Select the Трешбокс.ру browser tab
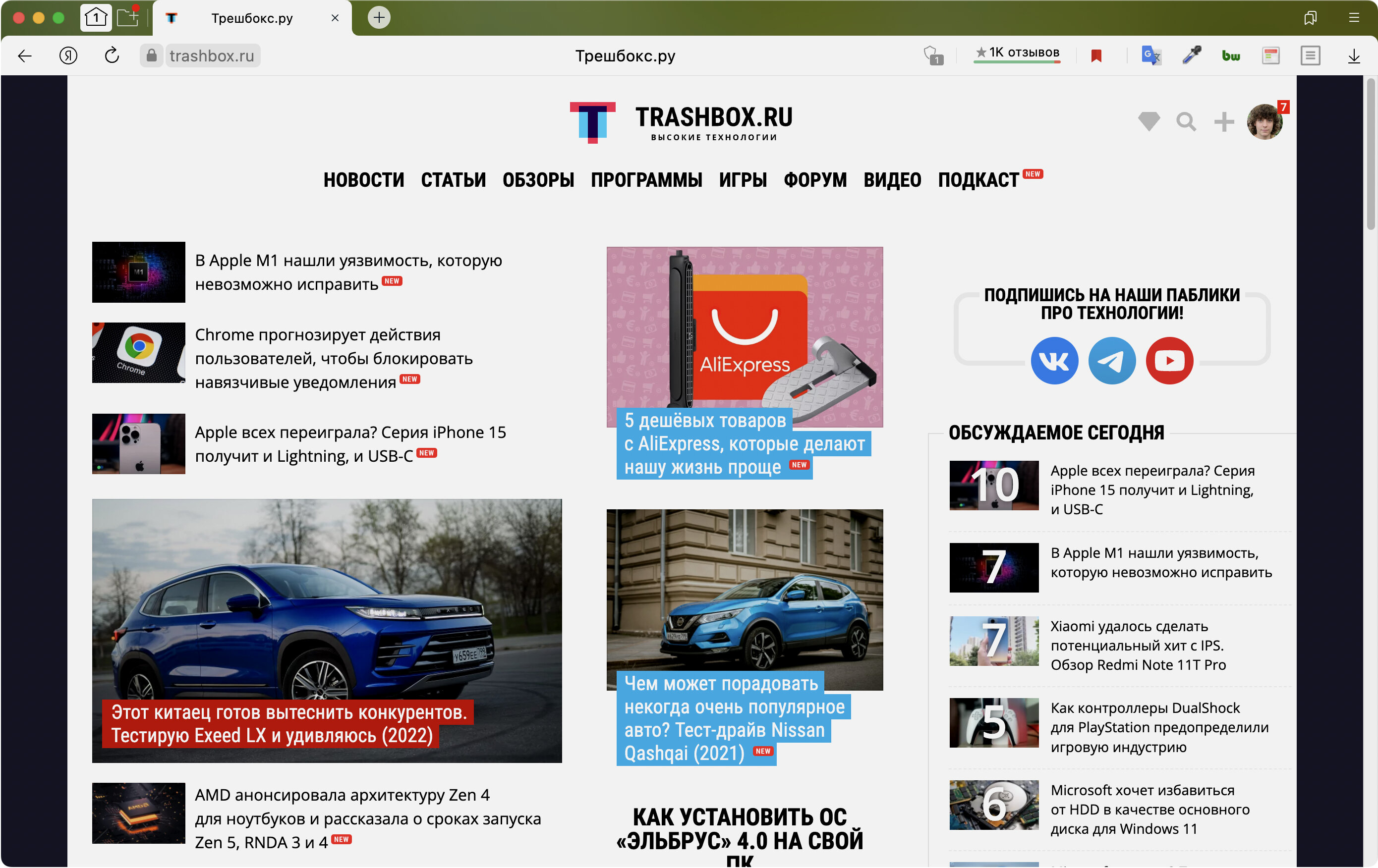 pos(252,18)
